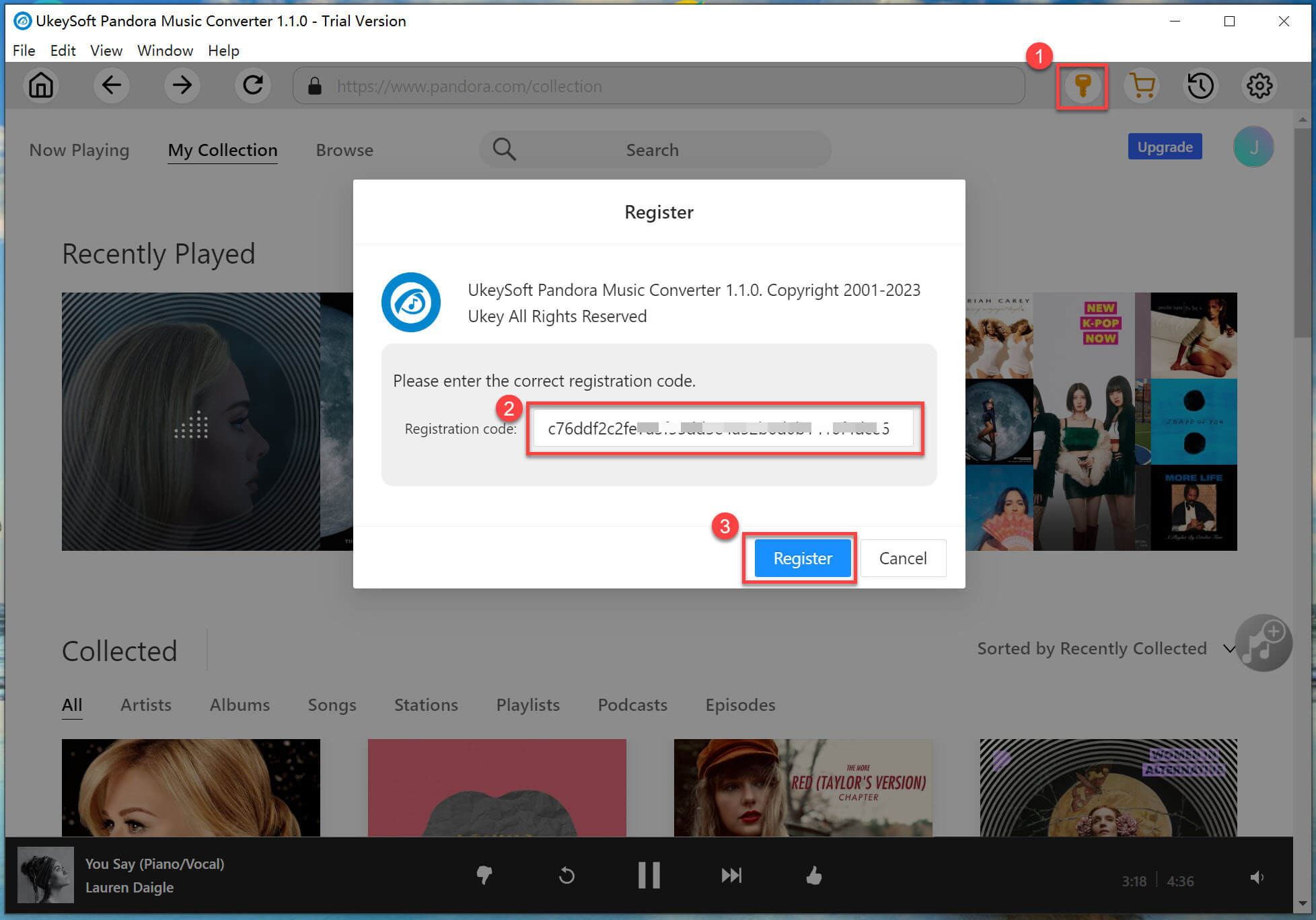This screenshot has width=1316, height=920.
Task: Click the Sorted by Recently Collected dropdown
Action: 1108,648
